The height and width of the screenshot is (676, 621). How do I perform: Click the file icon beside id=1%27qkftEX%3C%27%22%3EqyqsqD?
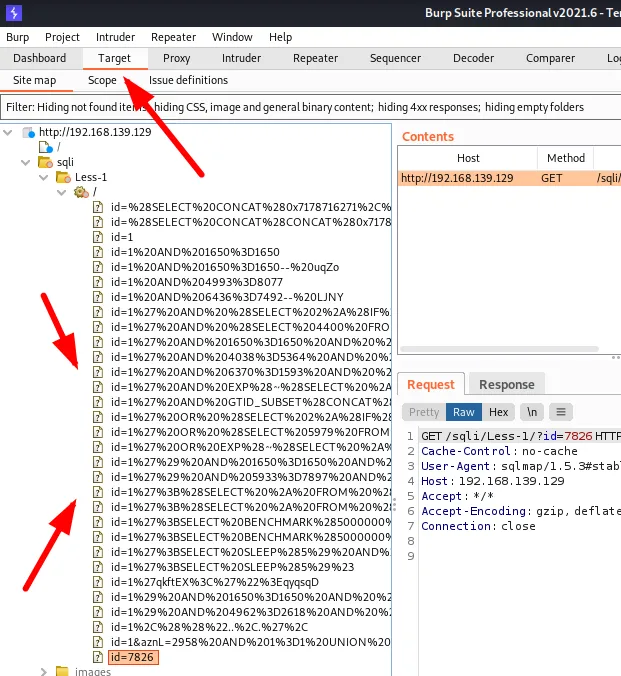(98, 582)
